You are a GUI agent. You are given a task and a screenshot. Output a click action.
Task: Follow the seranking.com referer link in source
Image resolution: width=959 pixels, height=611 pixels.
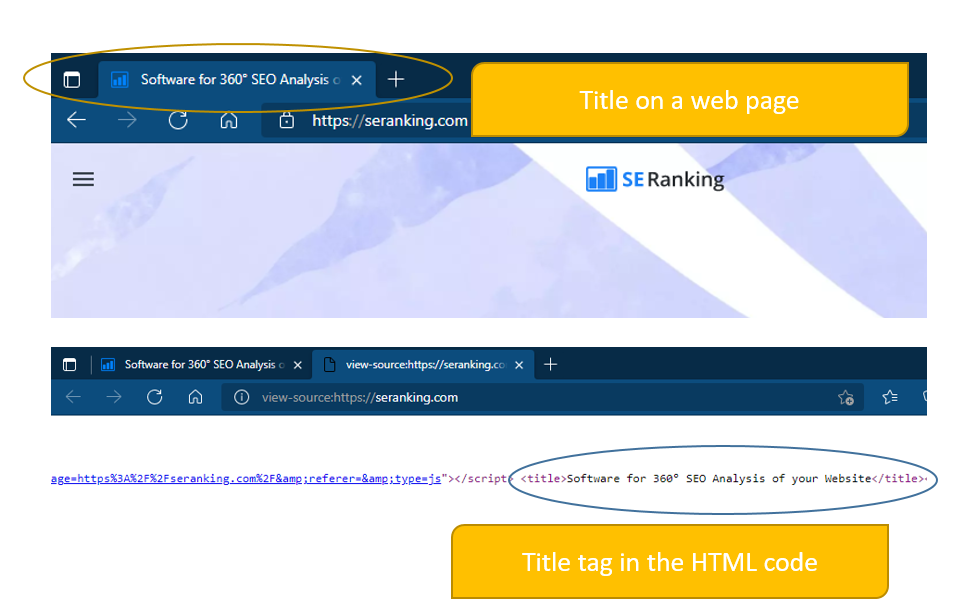point(246,478)
